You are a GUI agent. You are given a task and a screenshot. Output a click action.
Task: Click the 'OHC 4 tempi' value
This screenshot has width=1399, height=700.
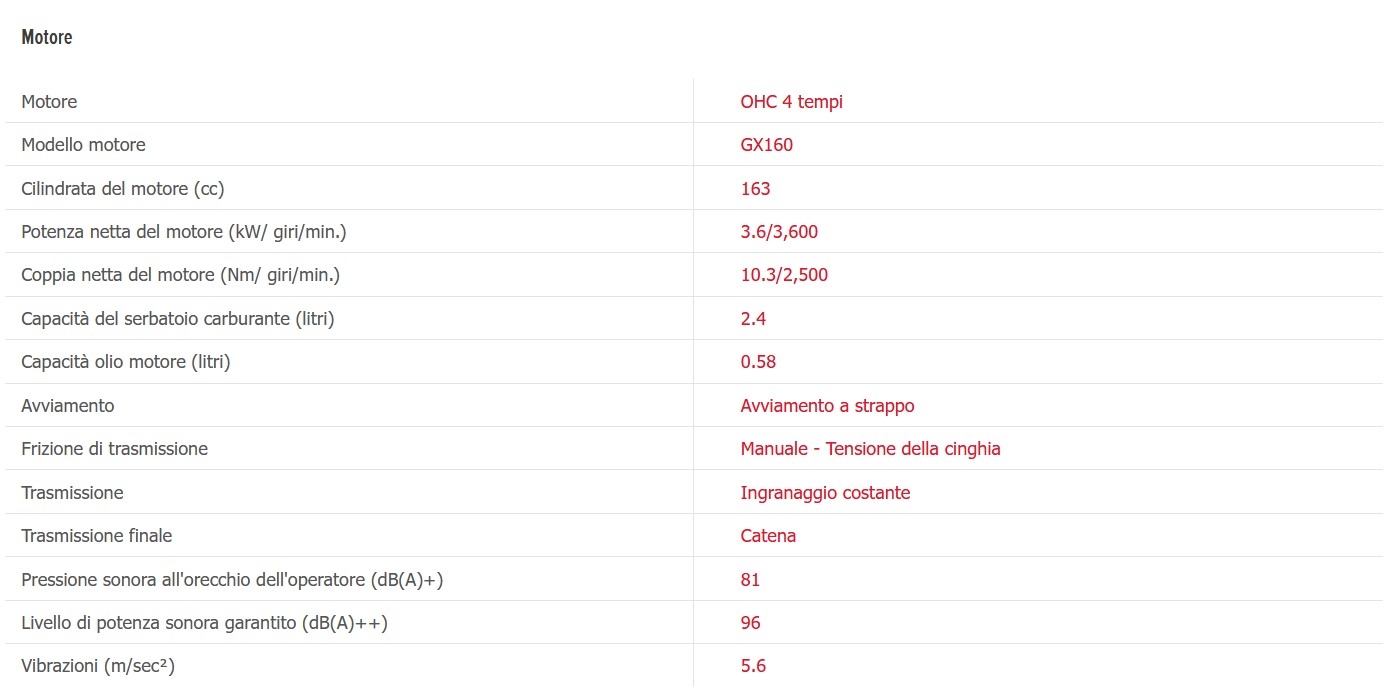coord(791,102)
